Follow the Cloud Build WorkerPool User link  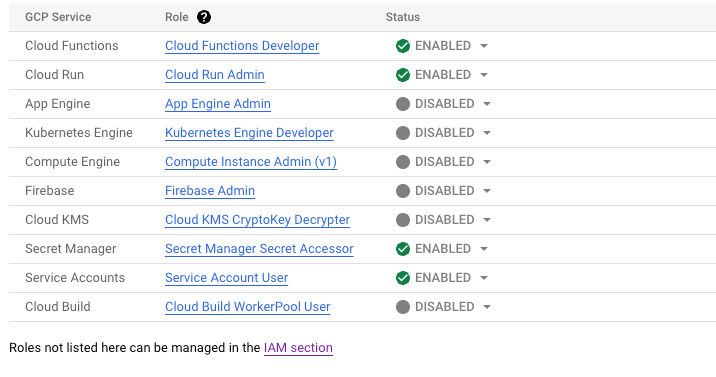247,307
